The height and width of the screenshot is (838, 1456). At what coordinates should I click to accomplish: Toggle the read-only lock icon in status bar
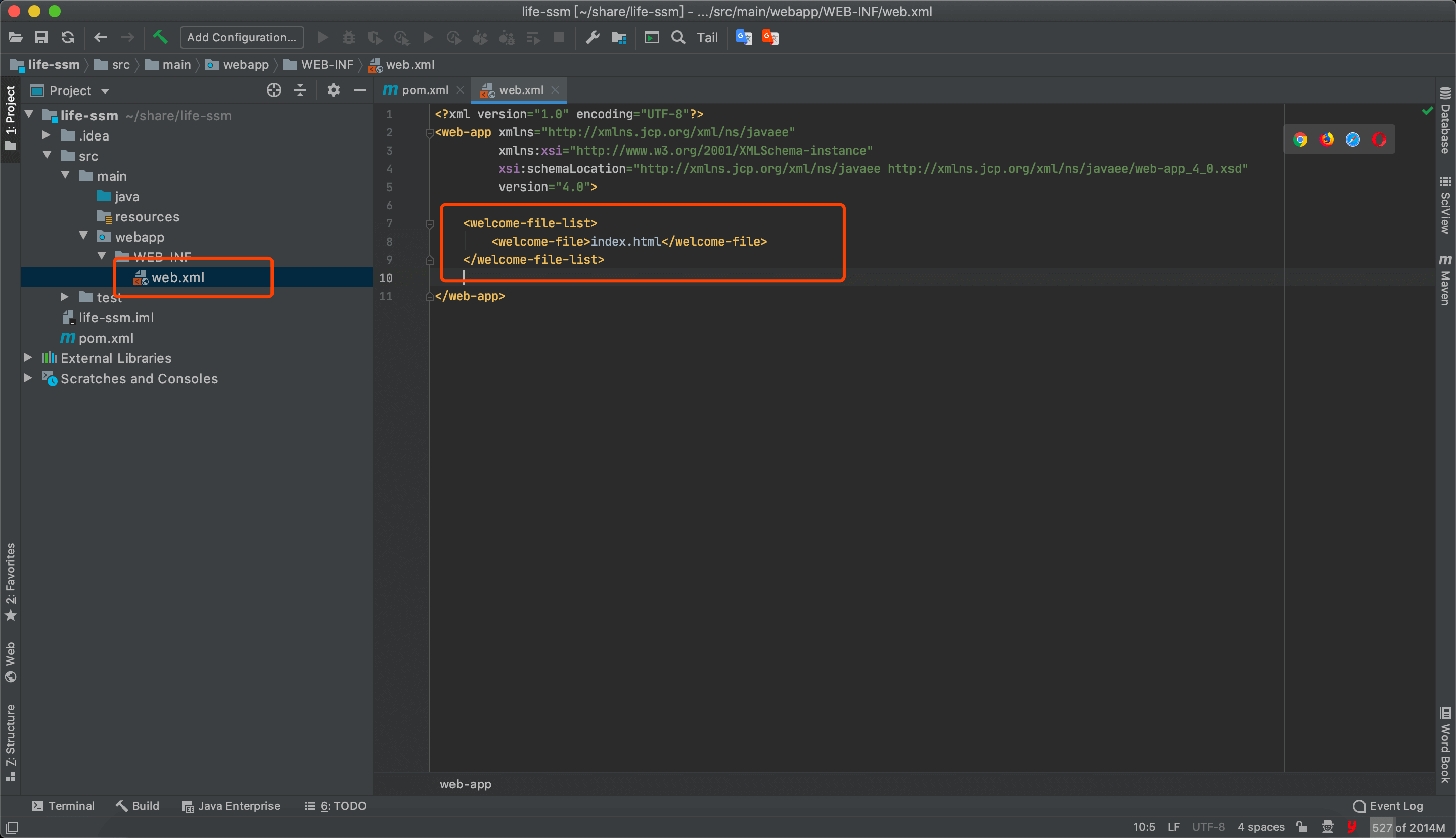(x=1302, y=827)
